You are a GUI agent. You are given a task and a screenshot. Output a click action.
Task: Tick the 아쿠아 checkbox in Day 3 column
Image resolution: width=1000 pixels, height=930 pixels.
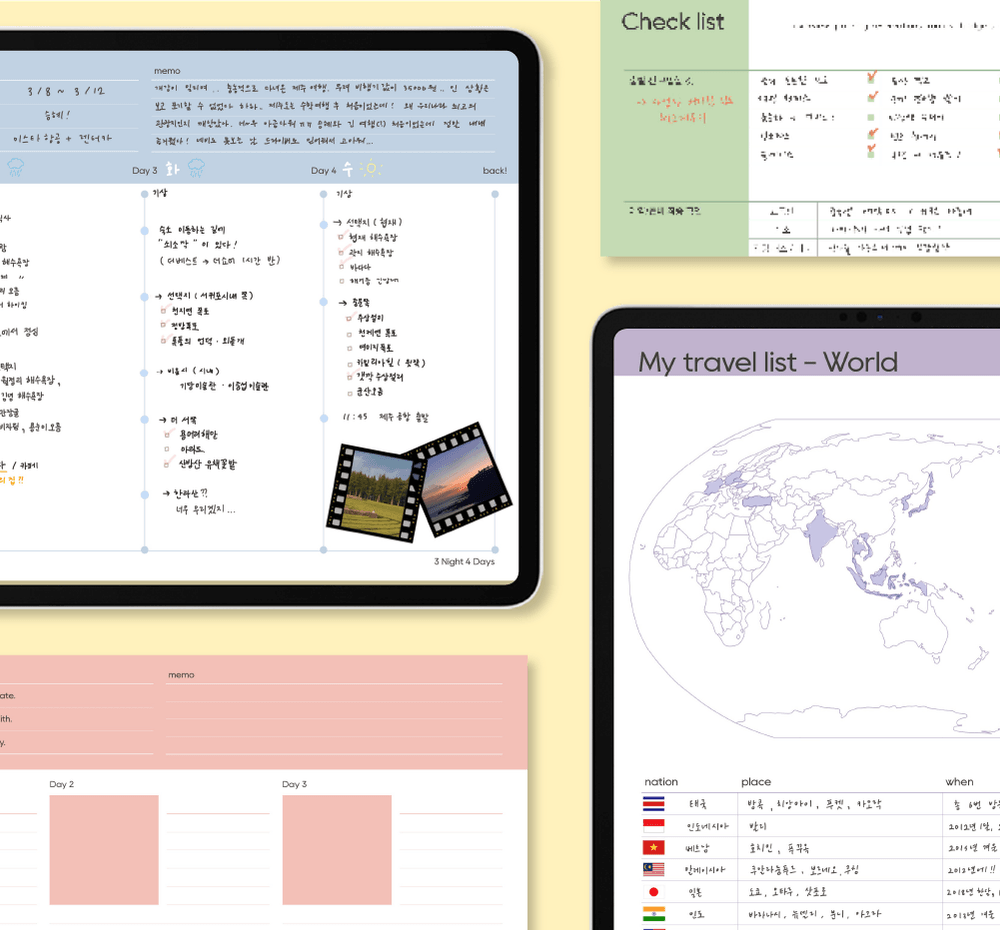tap(167, 449)
